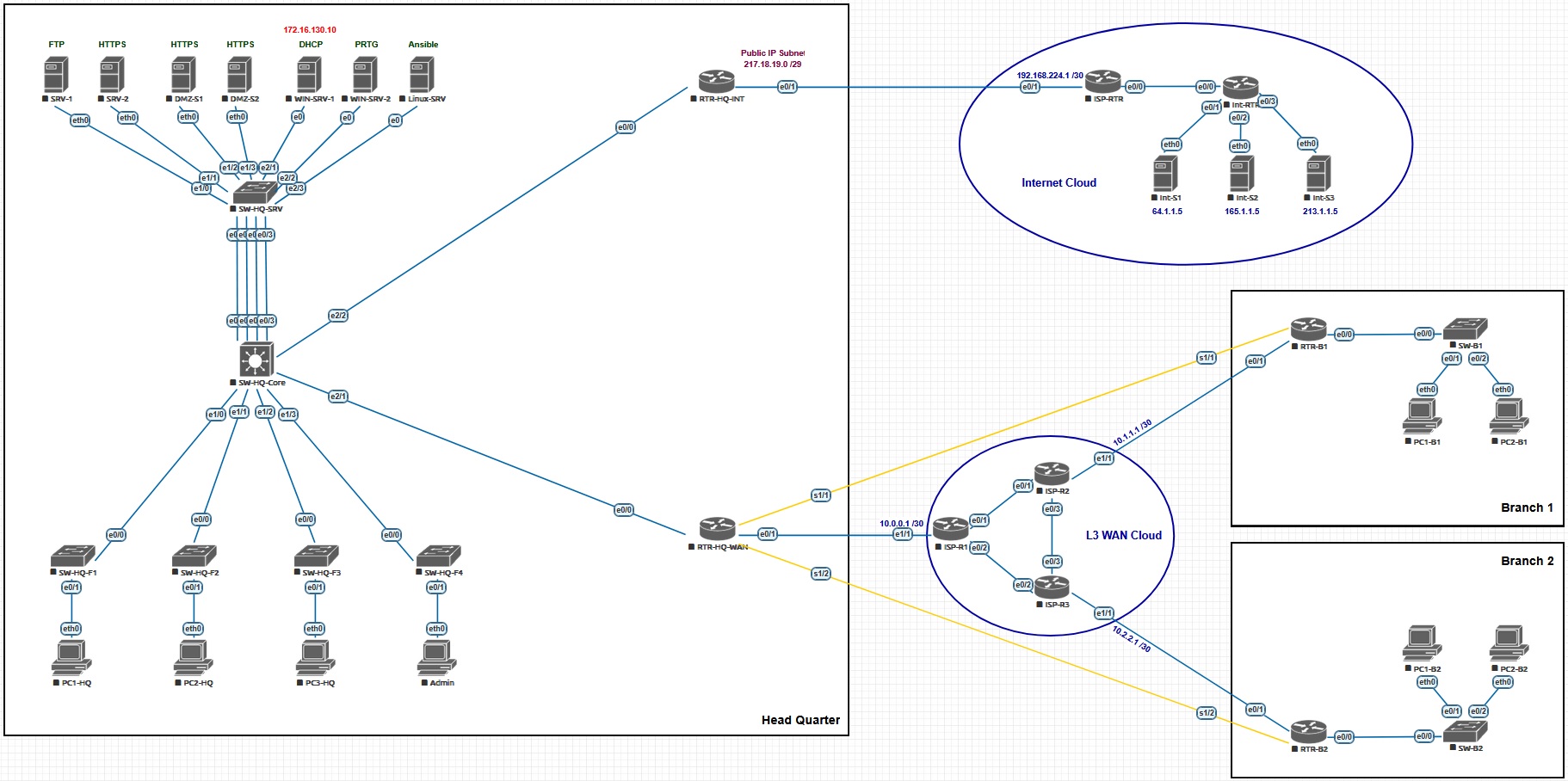
Task: Click the Int-S2 server icon
Action: [x=1242, y=174]
